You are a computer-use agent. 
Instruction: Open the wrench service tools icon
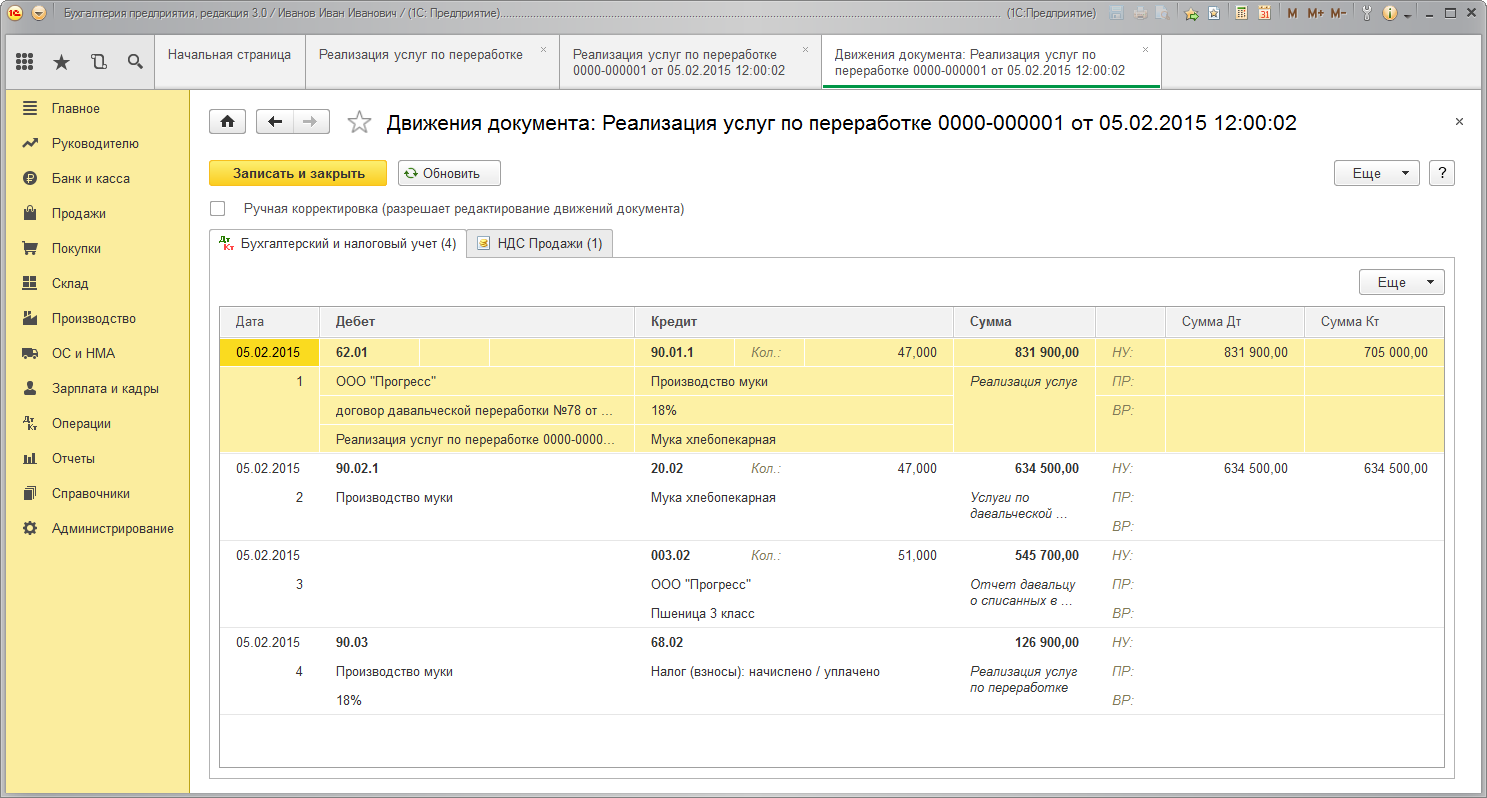point(1367,13)
